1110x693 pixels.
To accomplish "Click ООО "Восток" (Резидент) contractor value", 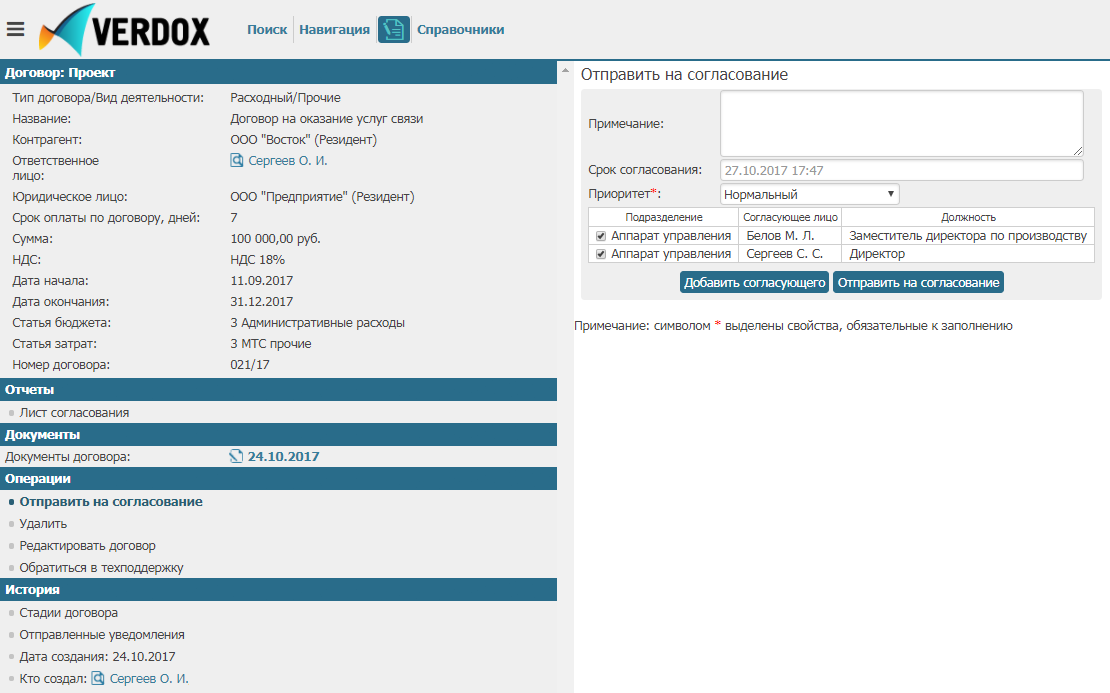I will [x=304, y=140].
